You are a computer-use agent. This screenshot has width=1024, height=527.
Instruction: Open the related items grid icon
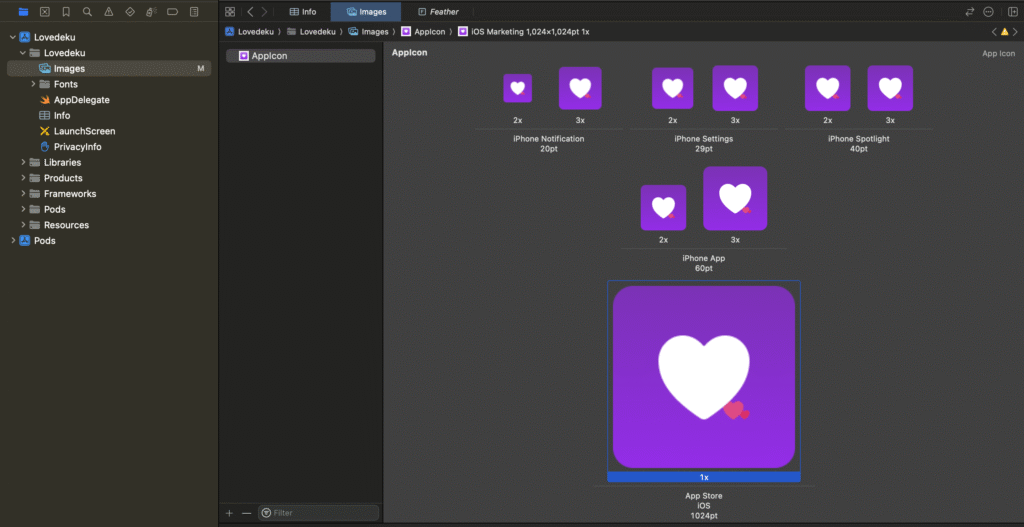(230, 12)
